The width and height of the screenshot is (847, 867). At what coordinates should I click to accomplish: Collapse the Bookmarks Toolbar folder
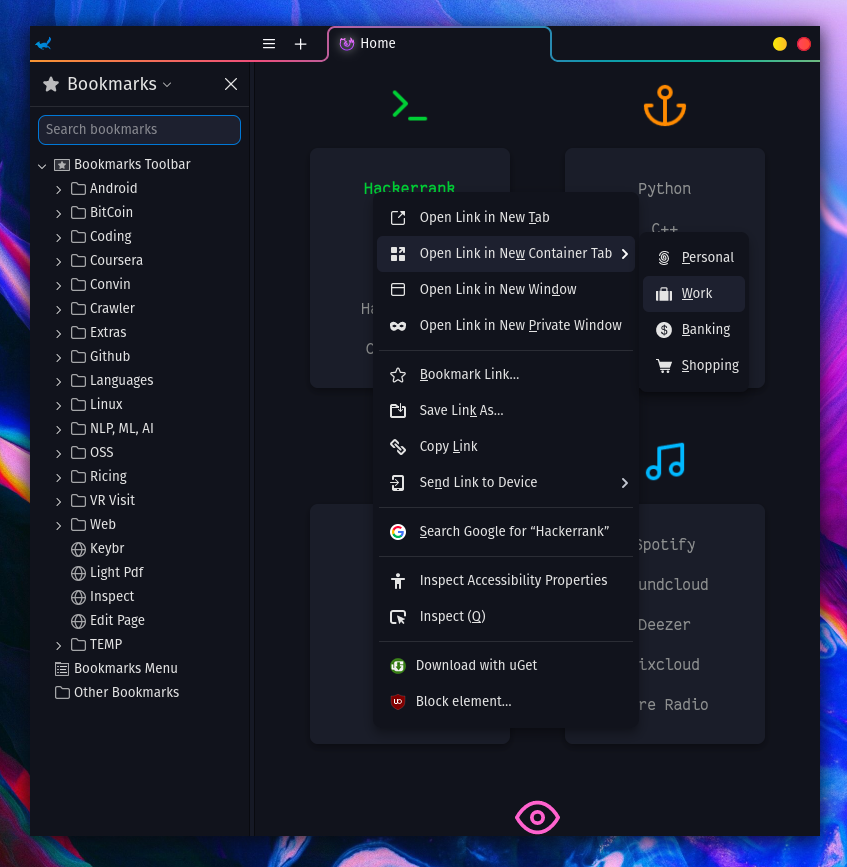pos(42,165)
